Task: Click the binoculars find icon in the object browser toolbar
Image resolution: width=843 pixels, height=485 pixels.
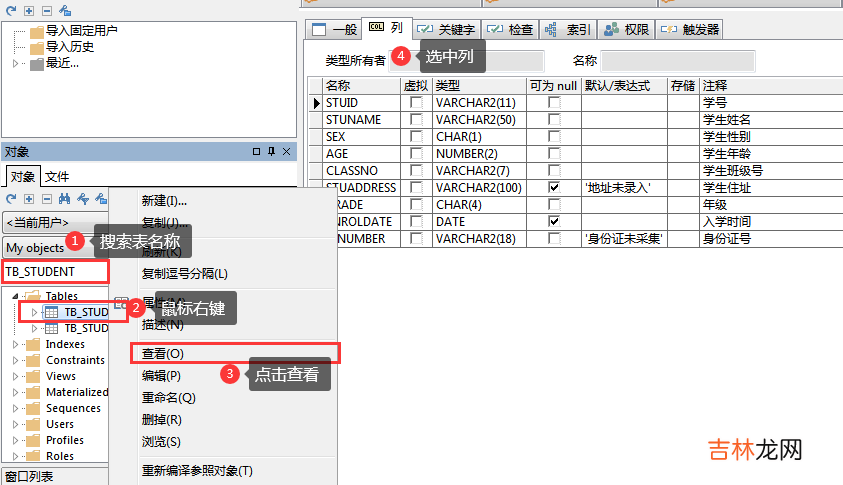Action: pyautogui.click(x=65, y=199)
